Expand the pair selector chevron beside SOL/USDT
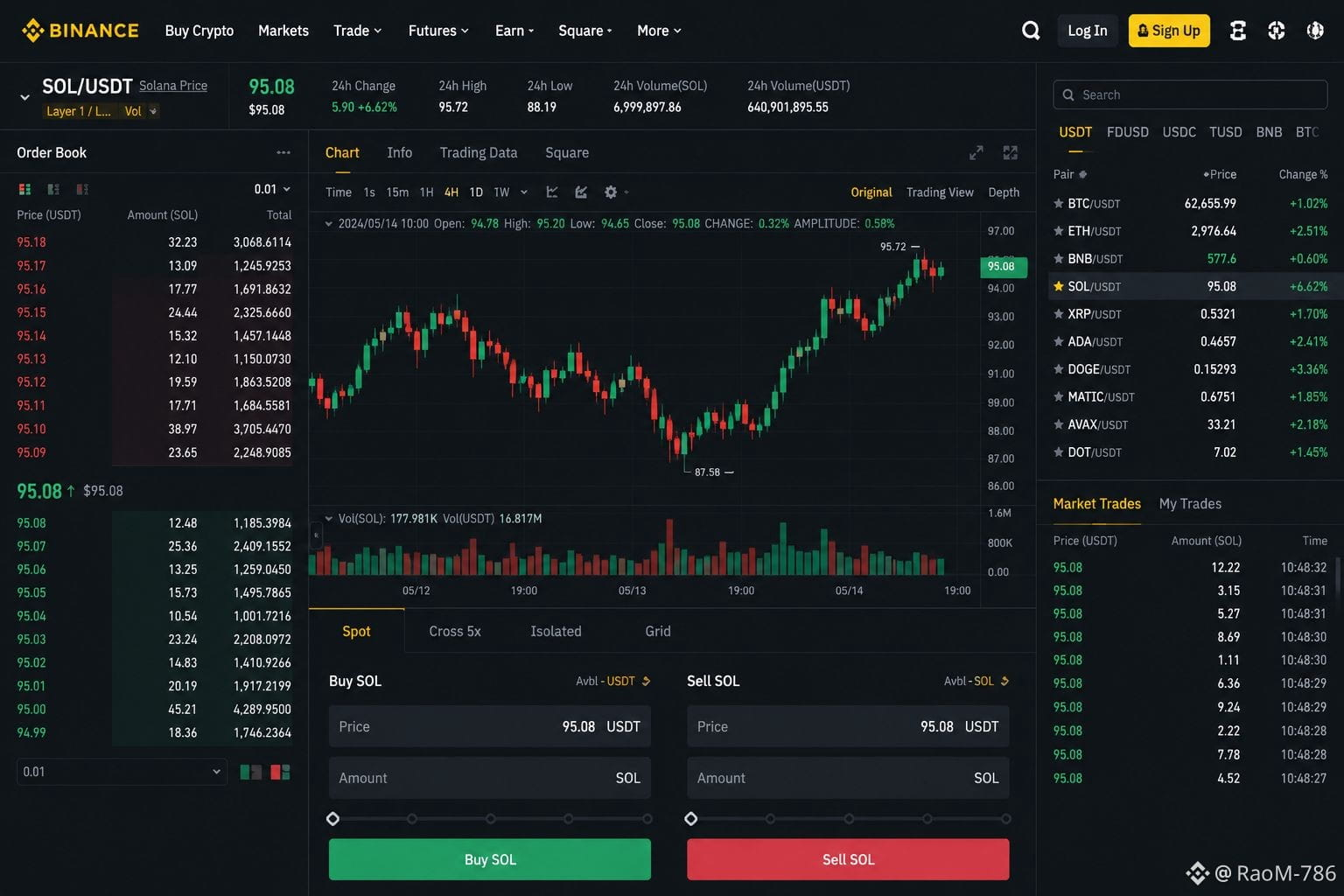This screenshot has height=896, width=1344. click(x=24, y=97)
